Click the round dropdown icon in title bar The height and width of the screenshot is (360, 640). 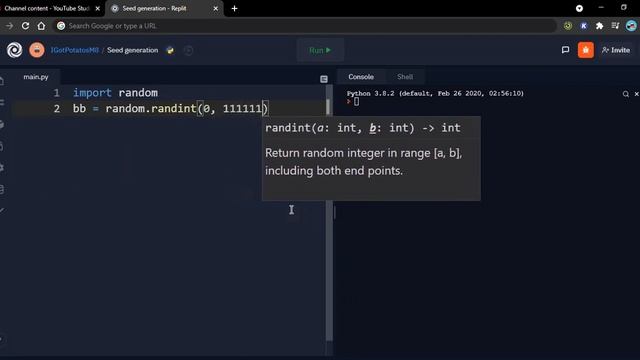pos(579,8)
